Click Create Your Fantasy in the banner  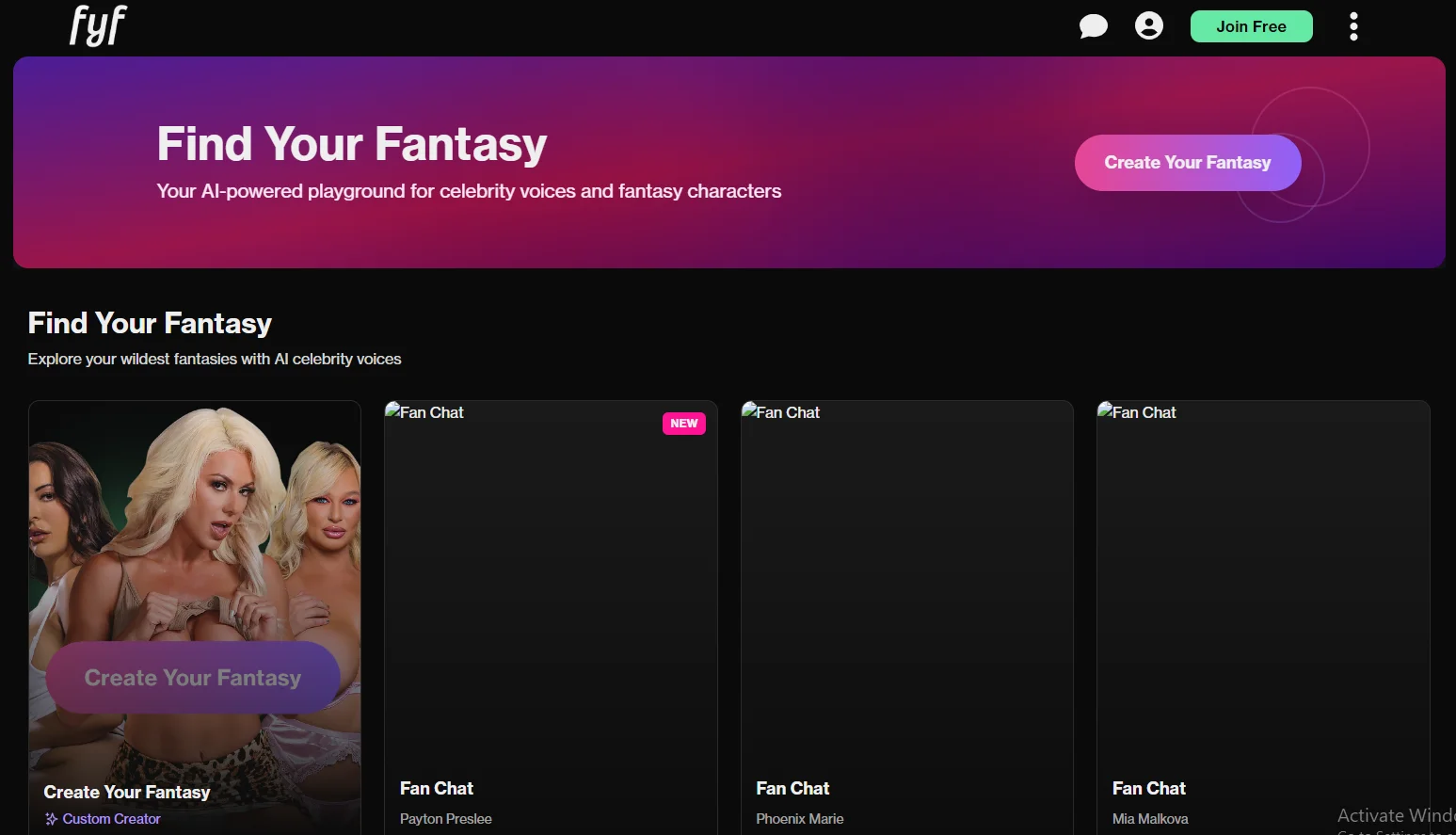click(x=1187, y=163)
